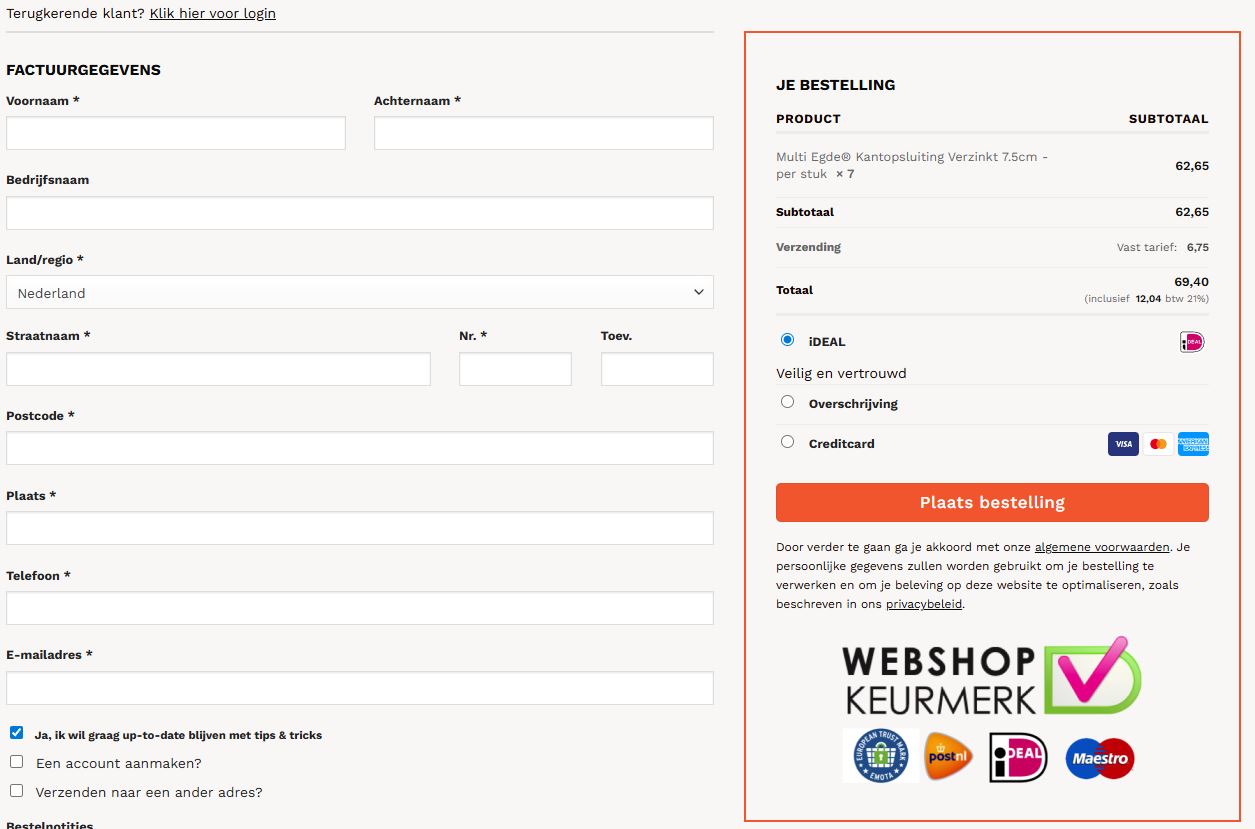Select the Overschrijving payment option

pyautogui.click(x=788, y=402)
